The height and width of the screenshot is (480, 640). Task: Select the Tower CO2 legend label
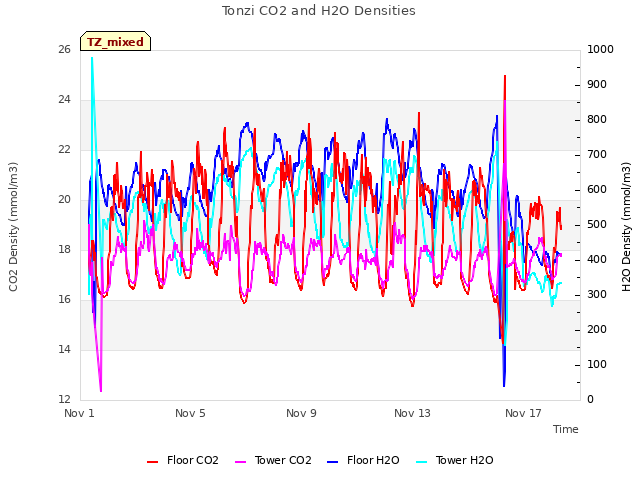coord(283,460)
